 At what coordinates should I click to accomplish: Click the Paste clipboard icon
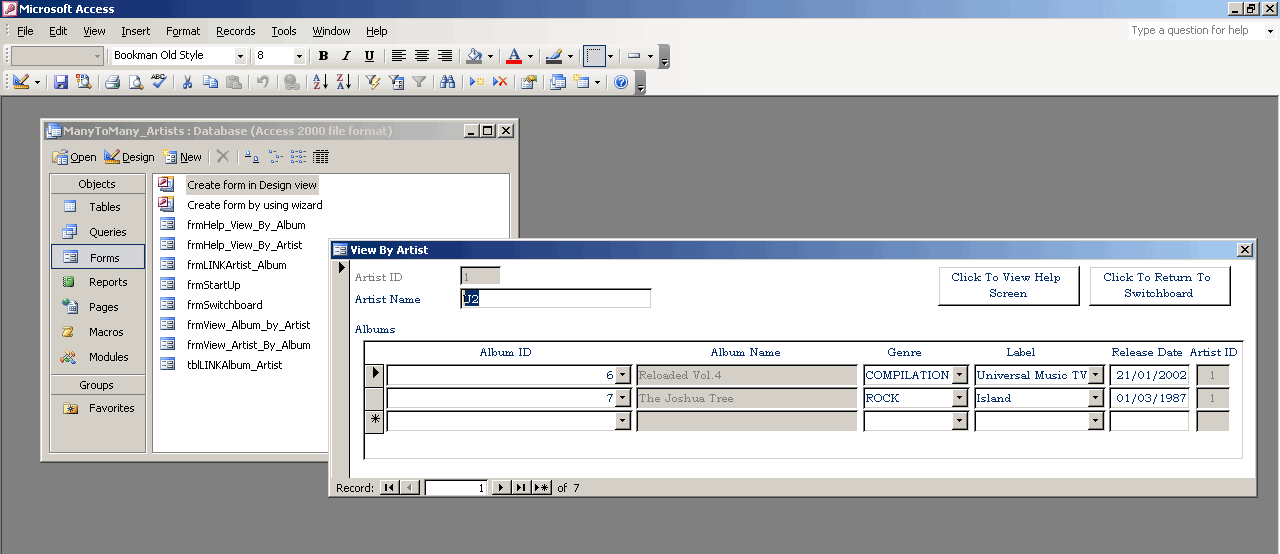pos(233,83)
